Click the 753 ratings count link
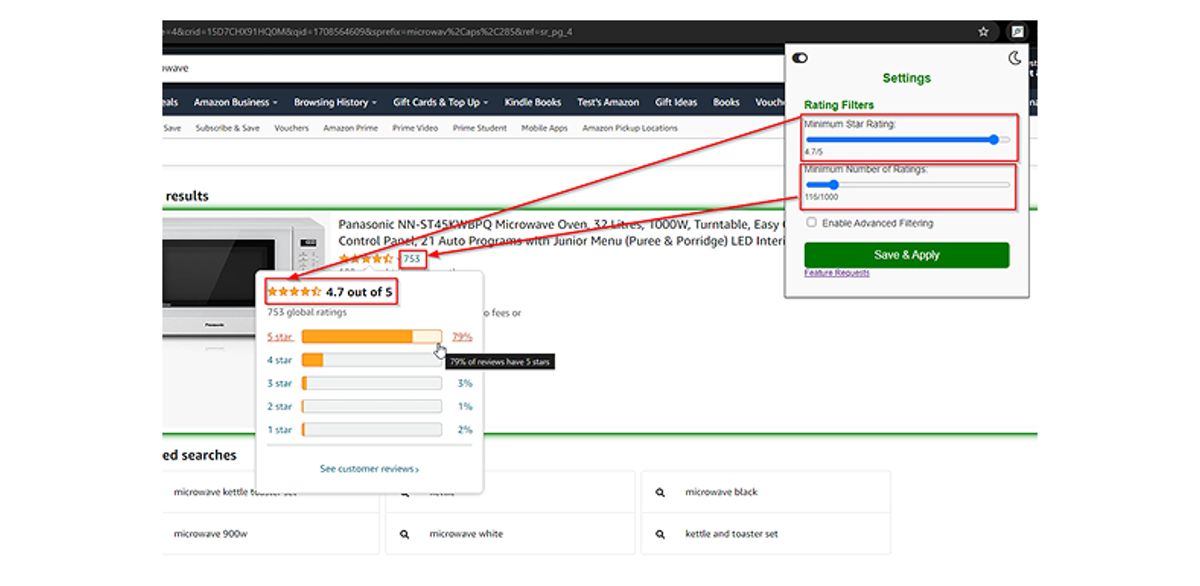 pyautogui.click(x=412, y=259)
